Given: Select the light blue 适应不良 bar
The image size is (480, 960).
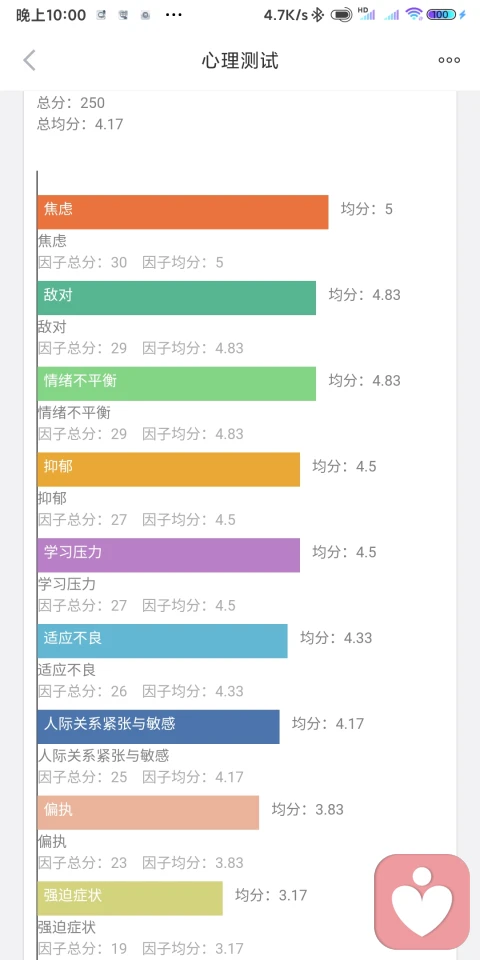Looking at the screenshot, I should tap(162, 640).
